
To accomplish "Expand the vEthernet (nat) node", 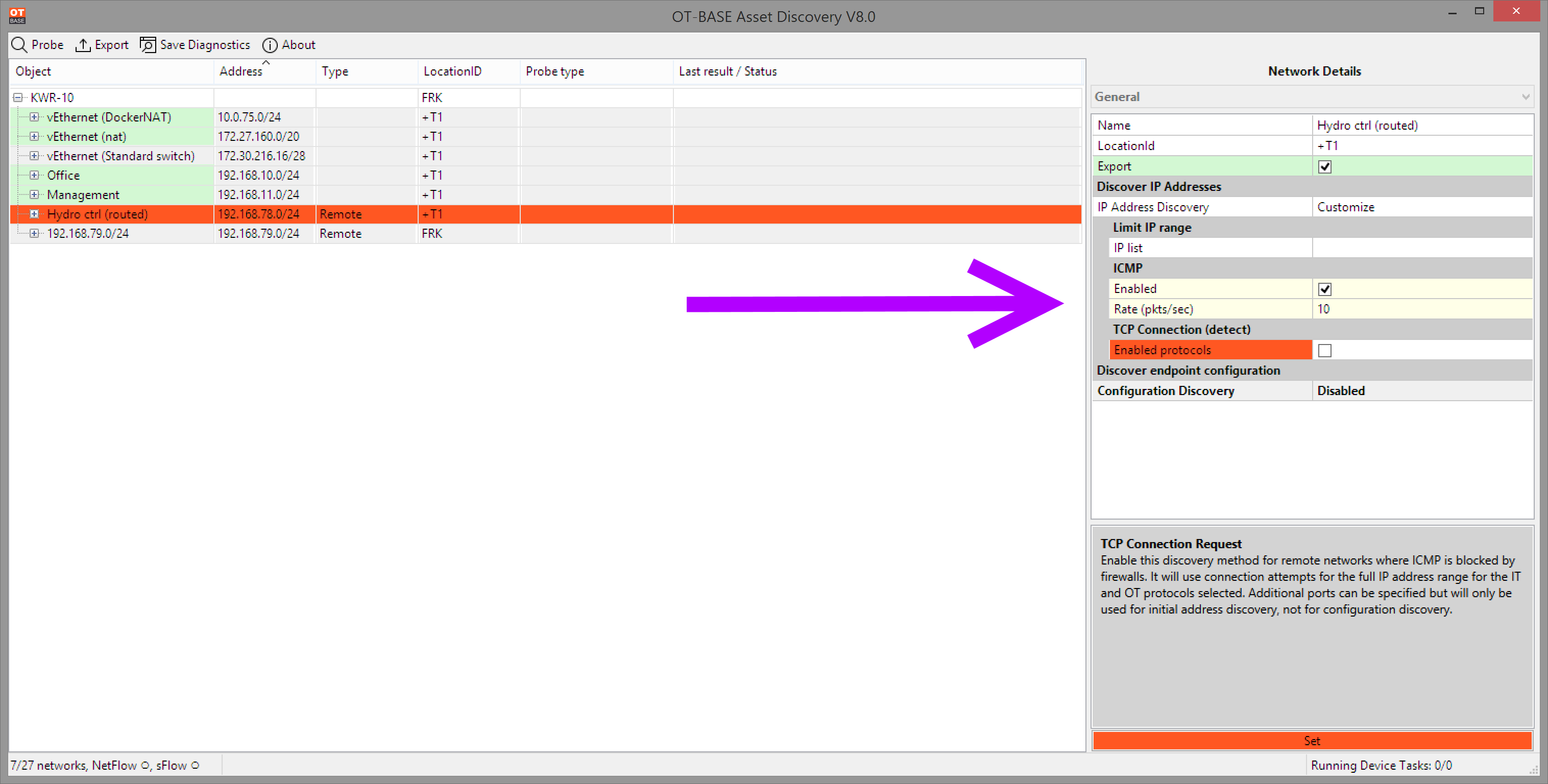I will point(34,136).
